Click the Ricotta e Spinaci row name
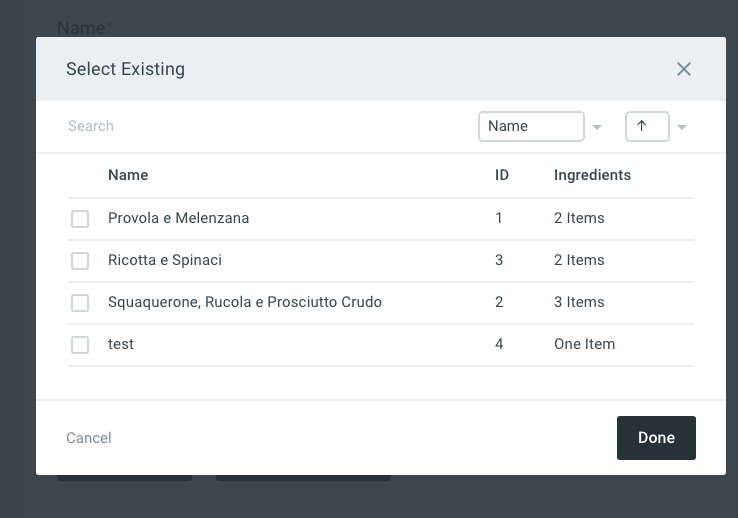The width and height of the screenshot is (738, 518). click(x=165, y=260)
